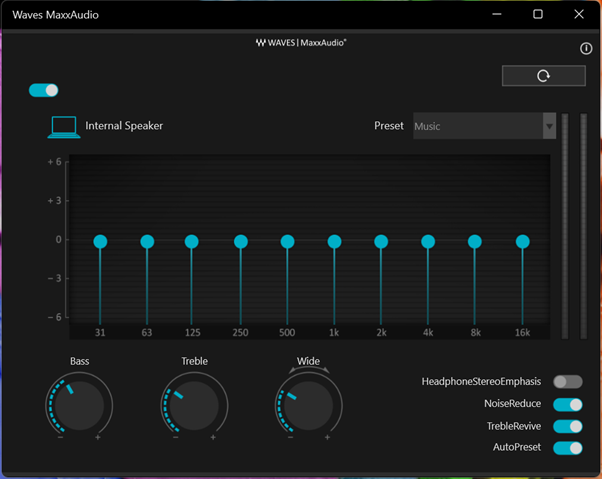Click the 1k equalizer band handle
This screenshot has height=479, width=602.
coord(334,241)
